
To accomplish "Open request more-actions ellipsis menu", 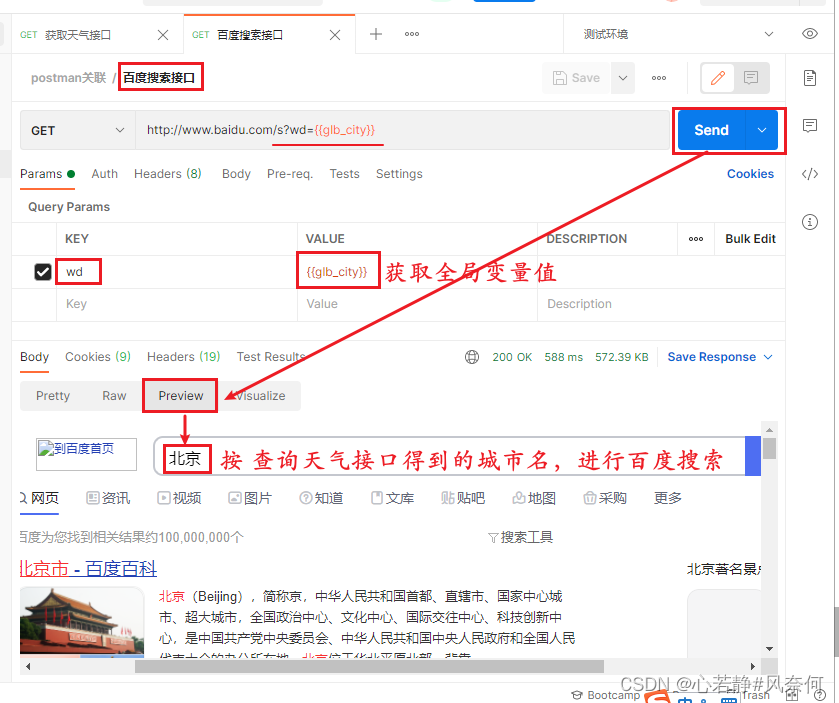I will tap(659, 78).
